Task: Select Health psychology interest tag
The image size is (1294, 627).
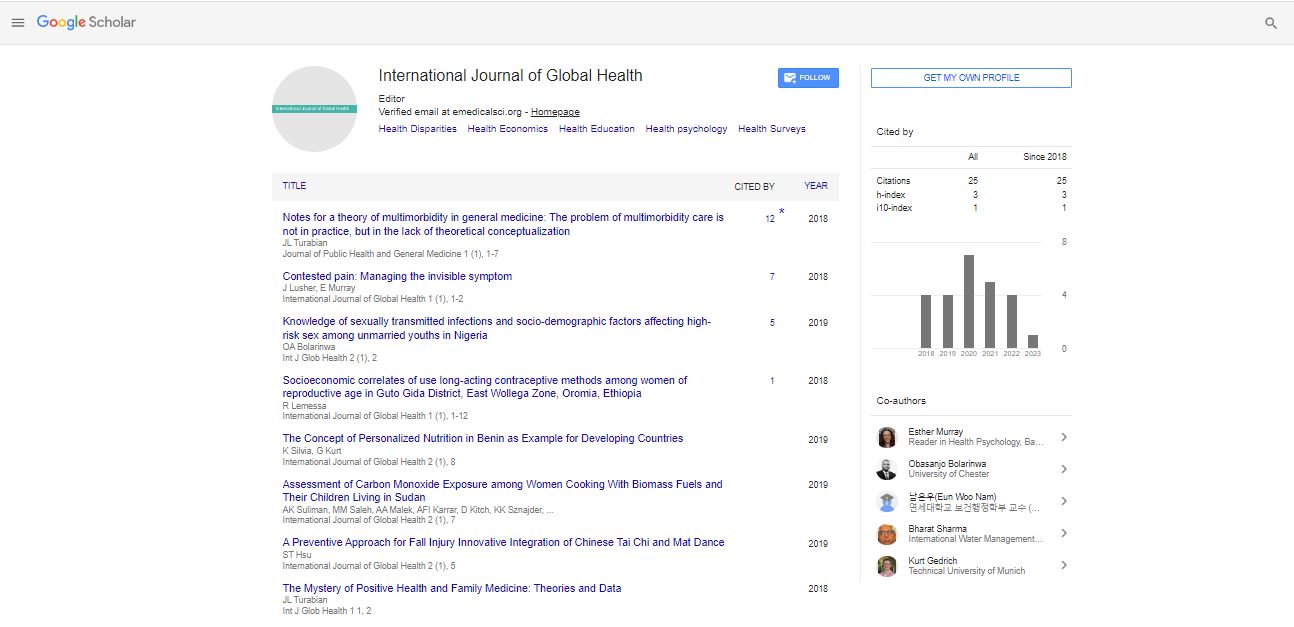Action: (x=687, y=129)
